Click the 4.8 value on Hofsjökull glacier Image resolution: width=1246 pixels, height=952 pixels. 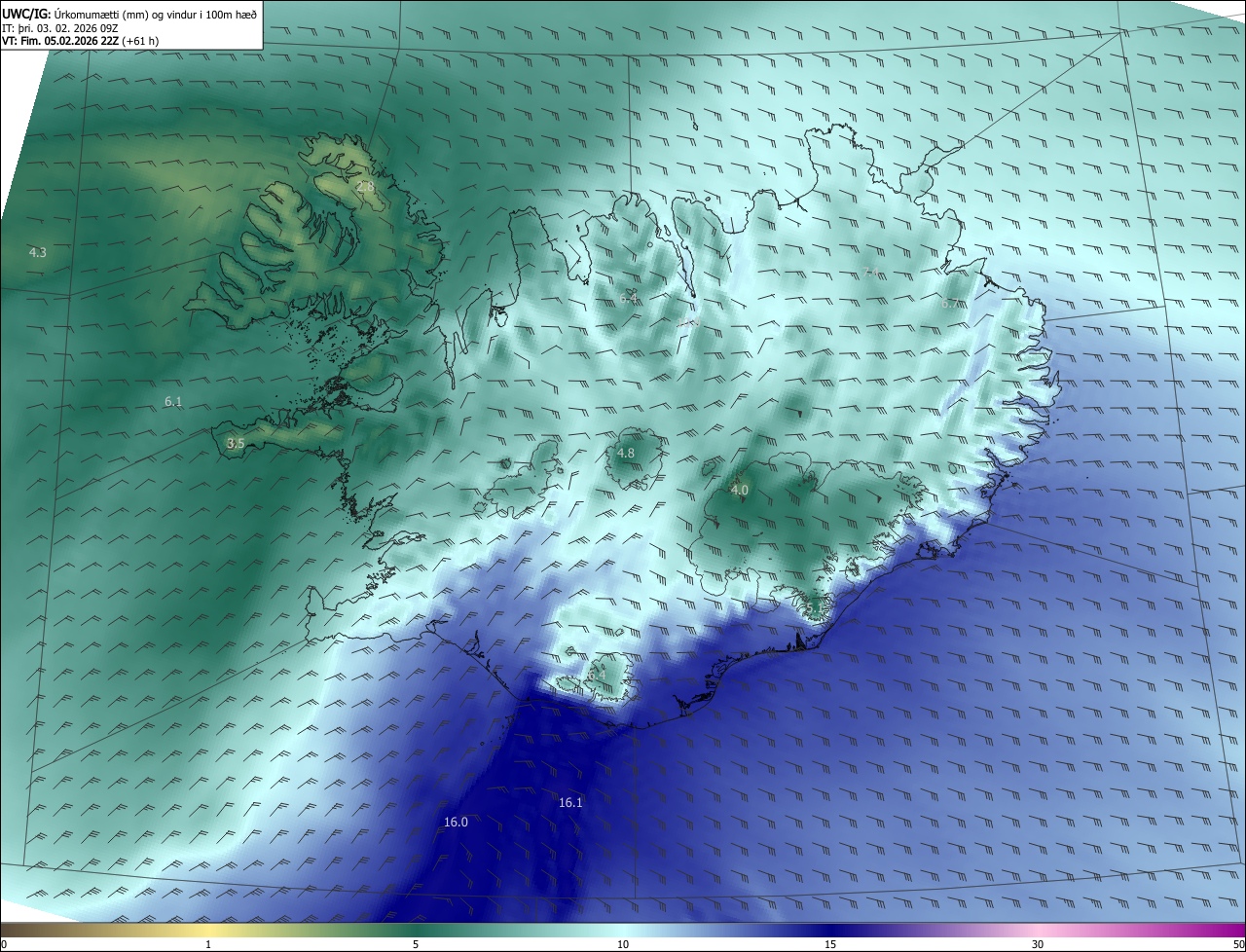pos(626,453)
